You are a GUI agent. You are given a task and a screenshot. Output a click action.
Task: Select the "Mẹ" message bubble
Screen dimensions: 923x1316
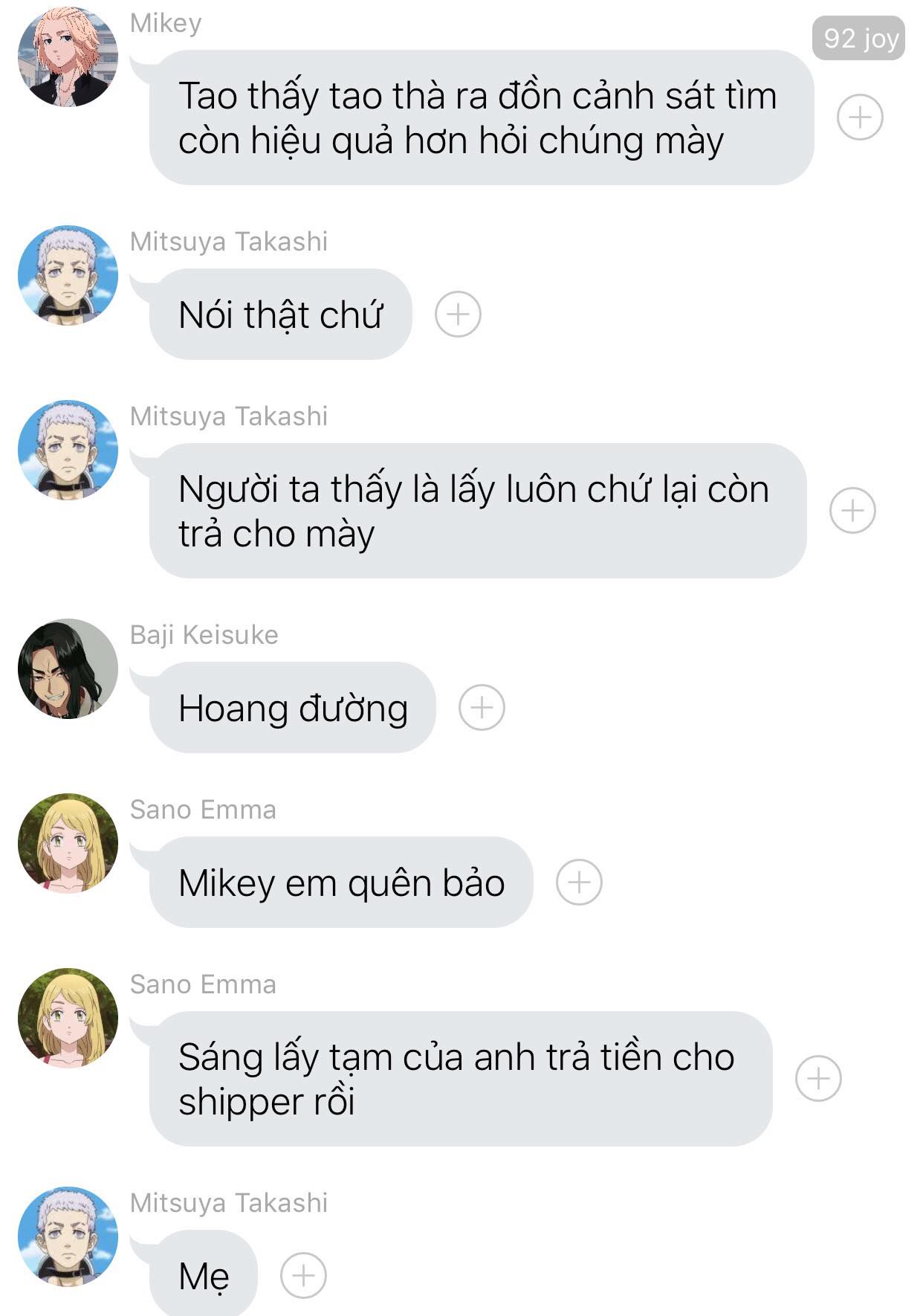(x=204, y=1274)
